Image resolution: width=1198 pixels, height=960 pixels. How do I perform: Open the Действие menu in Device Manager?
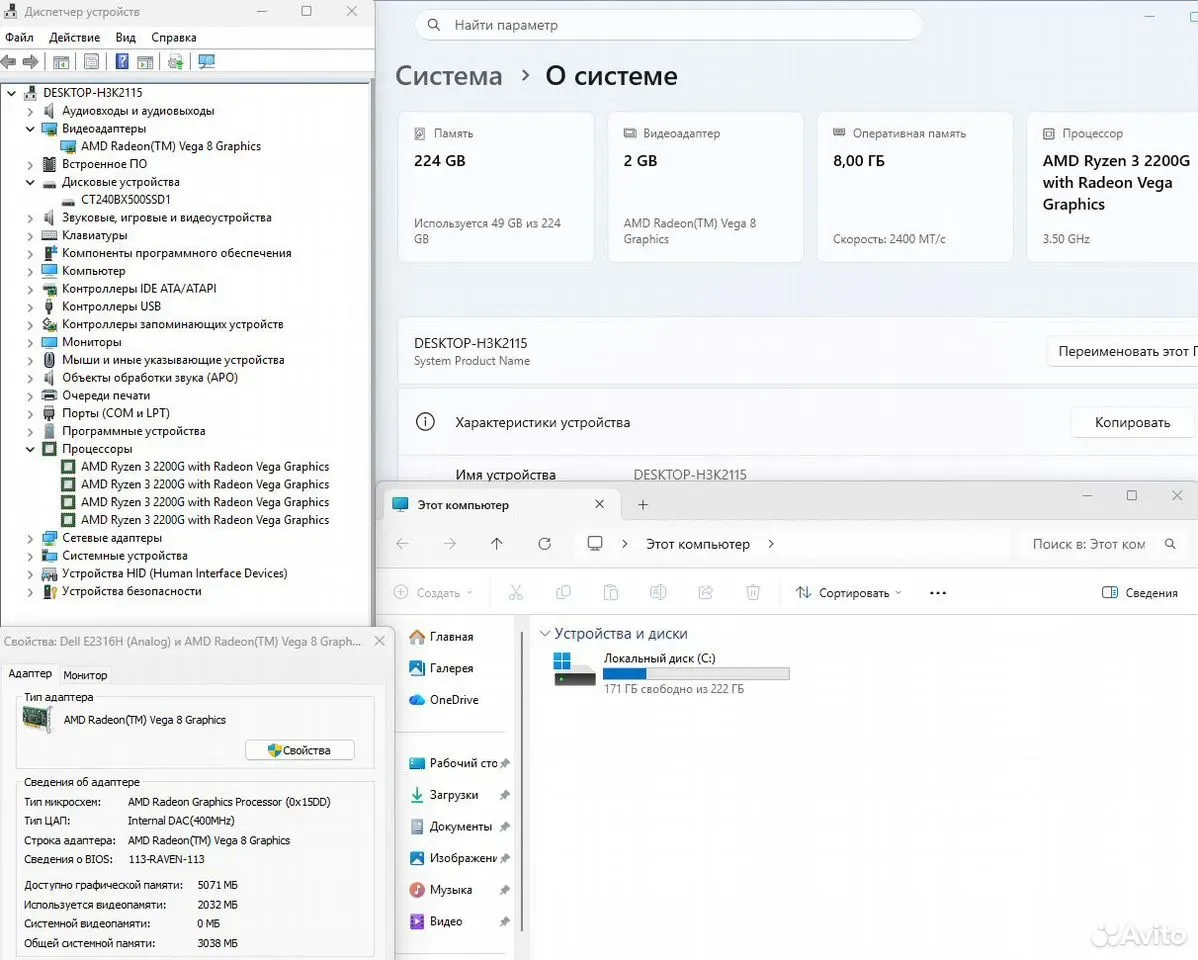click(74, 37)
